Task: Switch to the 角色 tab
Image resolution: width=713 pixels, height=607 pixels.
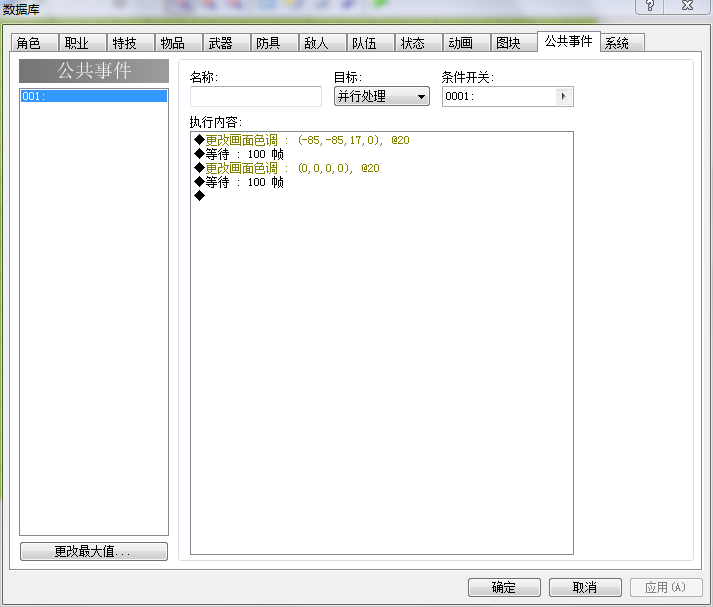Action: coord(35,43)
